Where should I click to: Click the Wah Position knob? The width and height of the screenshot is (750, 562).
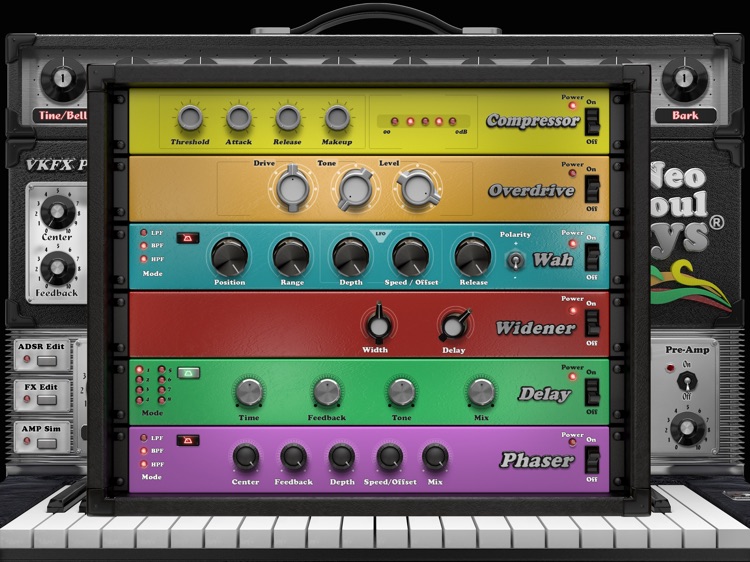[x=230, y=256]
